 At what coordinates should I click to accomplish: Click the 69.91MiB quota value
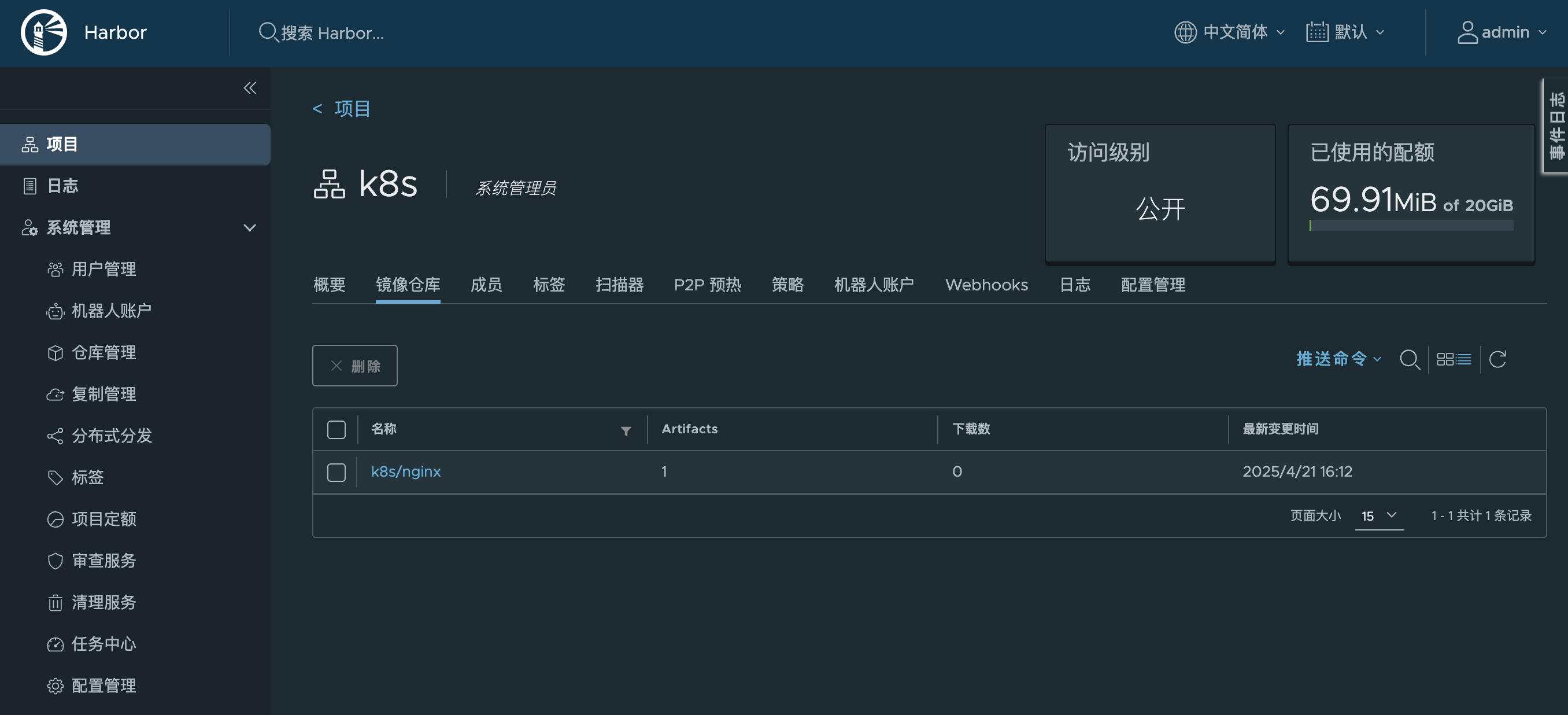pos(1373,200)
